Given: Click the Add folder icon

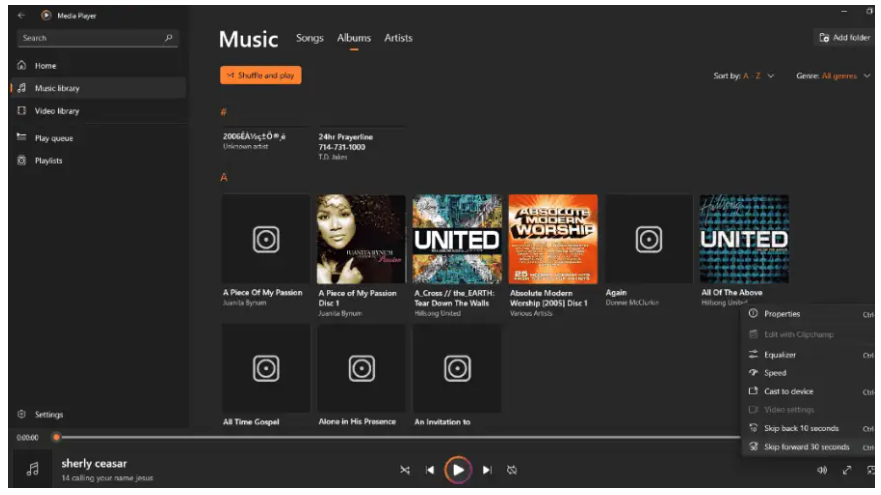Looking at the screenshot, I should 824,38.
